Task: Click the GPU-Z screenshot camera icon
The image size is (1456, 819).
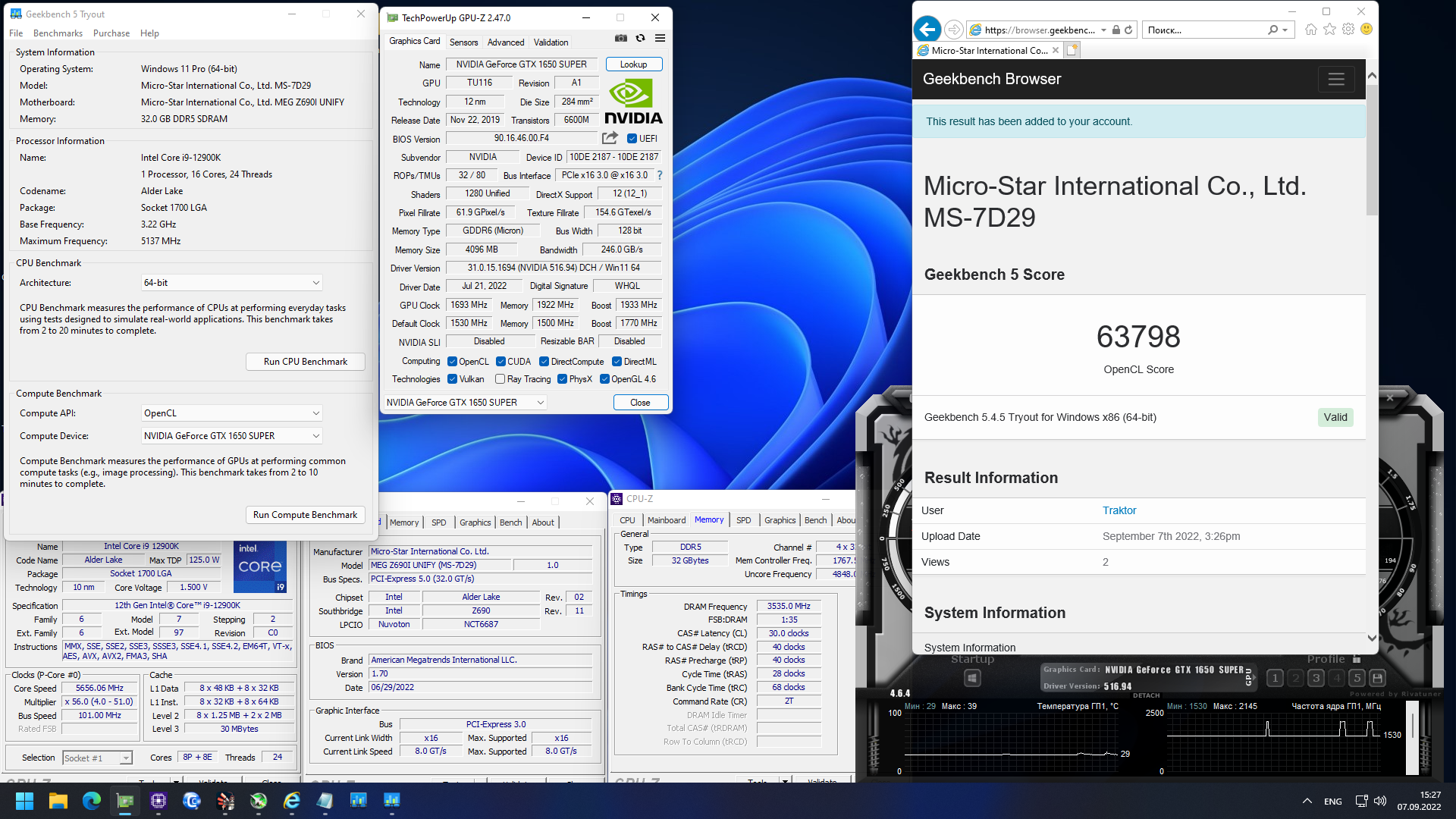Action: point(621,39)
